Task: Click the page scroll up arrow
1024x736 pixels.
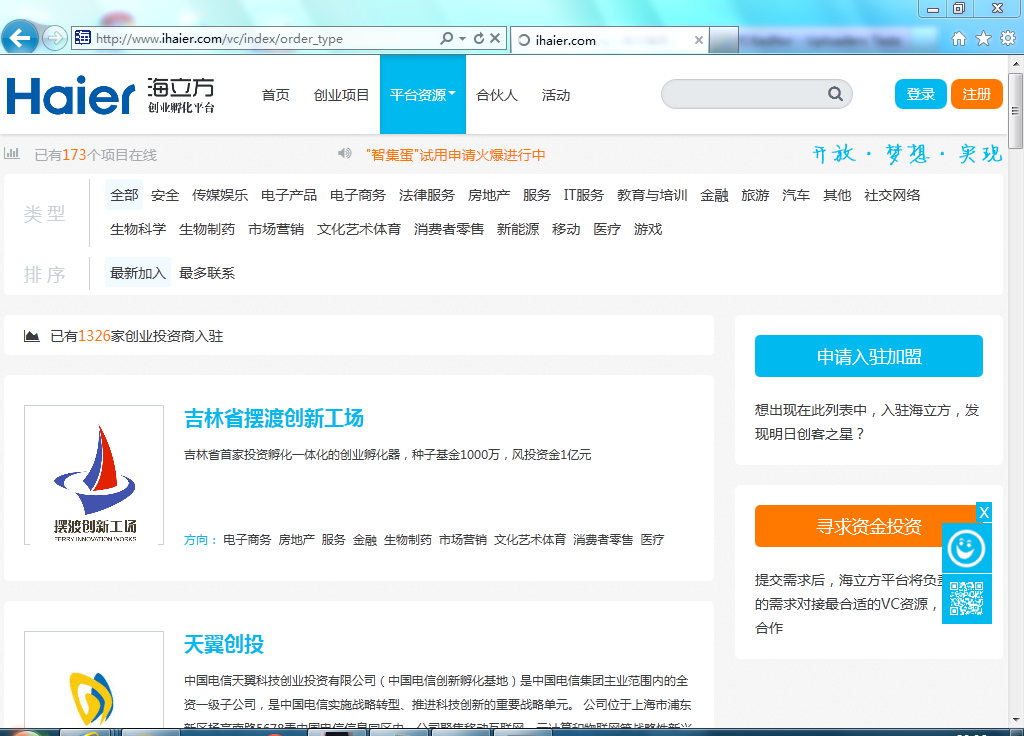Action: [x=1016, y=64]
